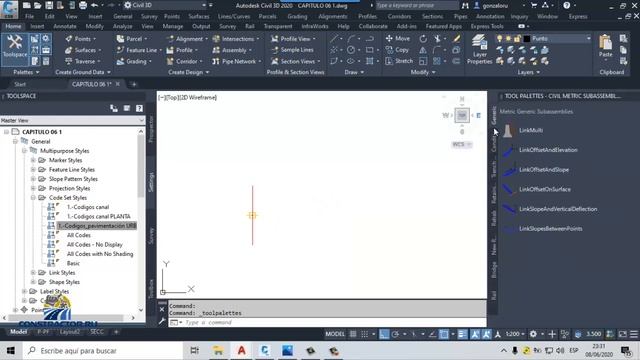640x360 pixels.
Task: Click the Toolspace help question mark icon
Action: (x=139, y=108)
